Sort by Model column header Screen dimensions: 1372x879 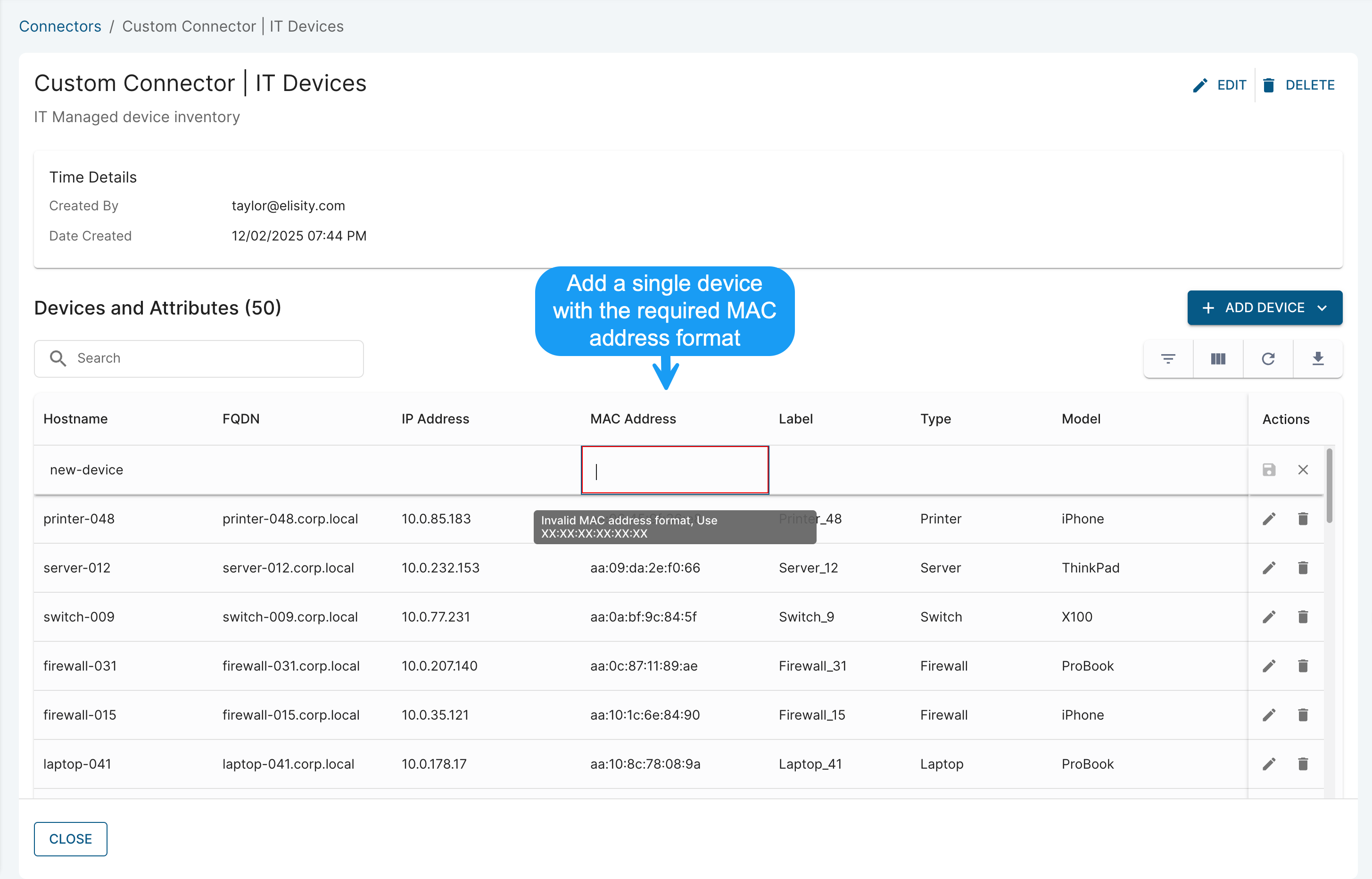(1081, 419)
